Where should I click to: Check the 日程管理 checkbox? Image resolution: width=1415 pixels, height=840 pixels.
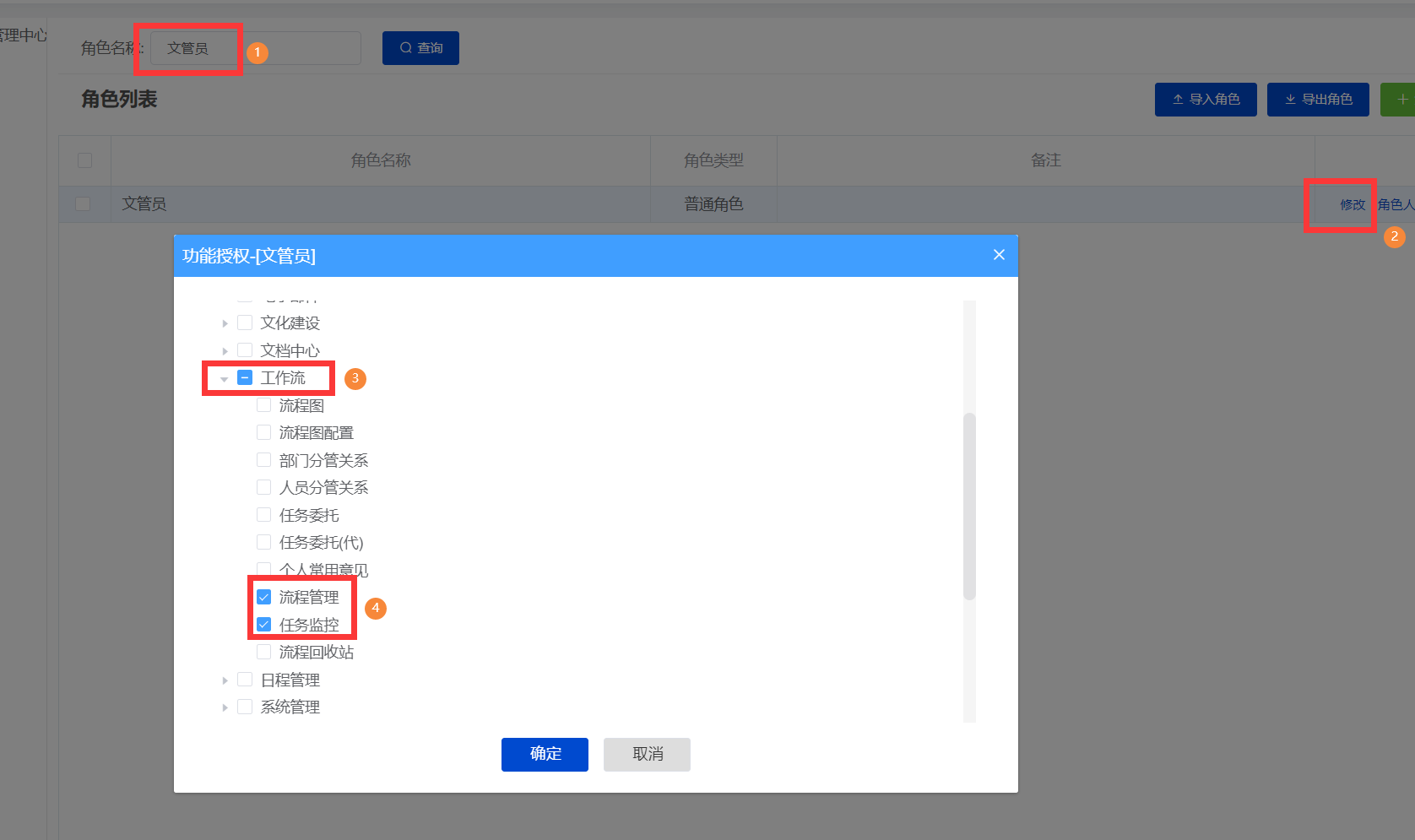245,680
